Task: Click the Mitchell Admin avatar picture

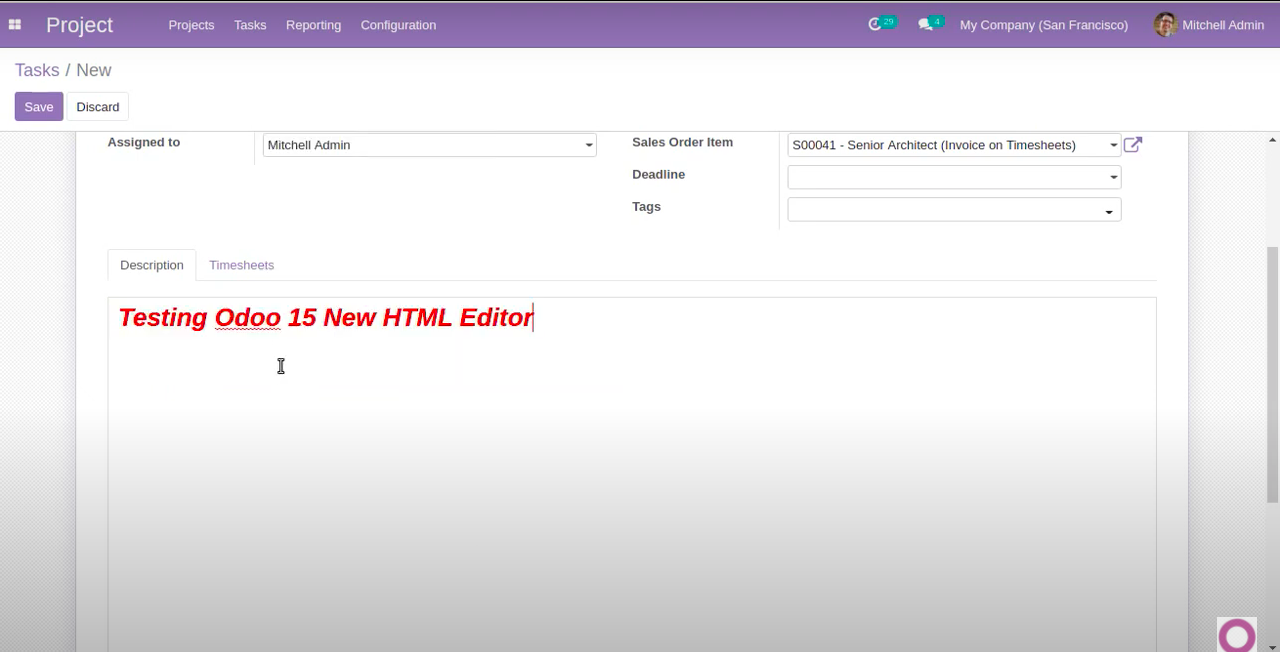Action: [1165, 25]
